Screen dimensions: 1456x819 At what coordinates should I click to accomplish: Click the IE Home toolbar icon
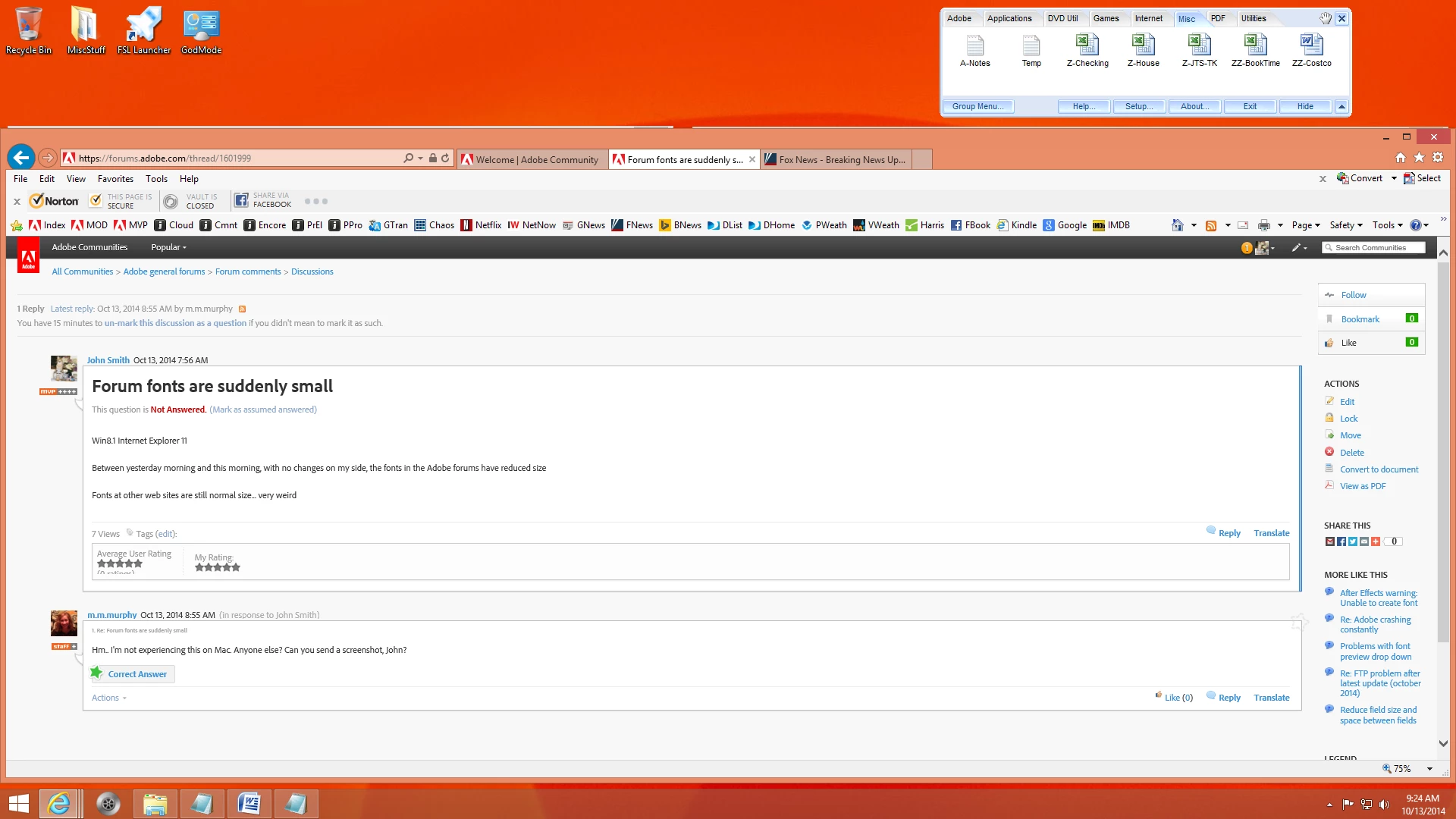[1177, 225]
